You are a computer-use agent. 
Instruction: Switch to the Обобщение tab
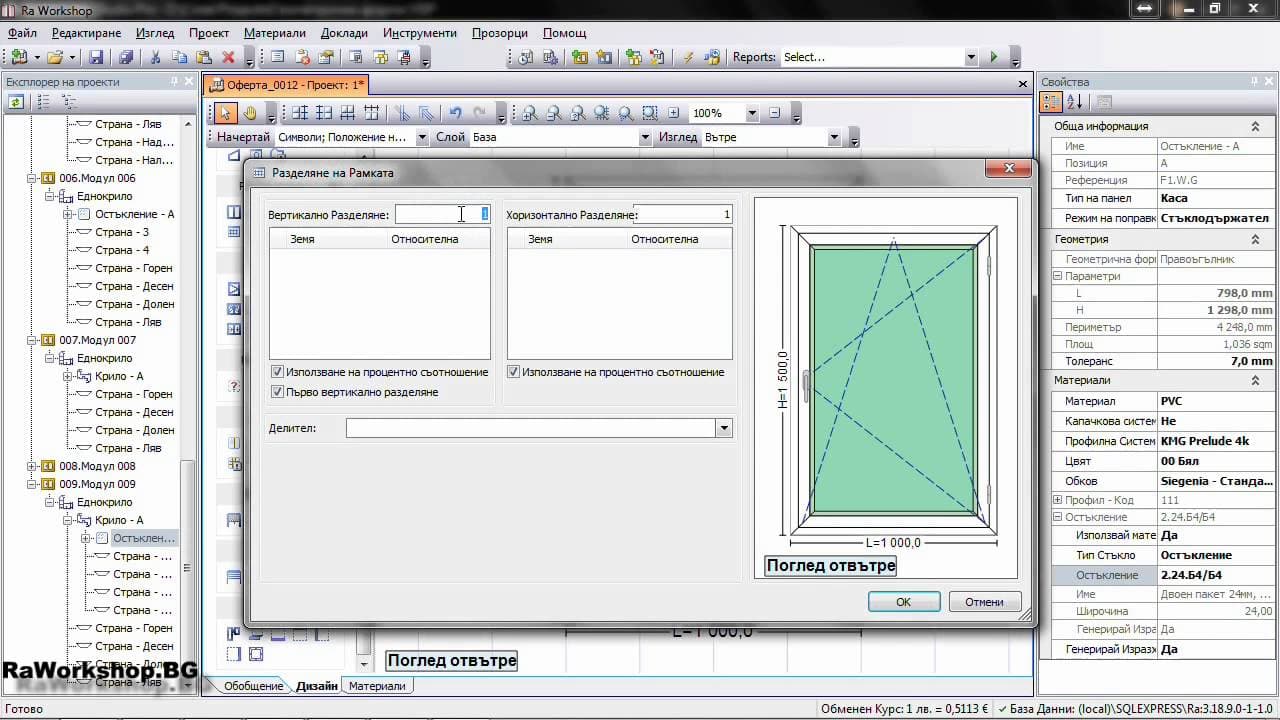click(253, 686)
